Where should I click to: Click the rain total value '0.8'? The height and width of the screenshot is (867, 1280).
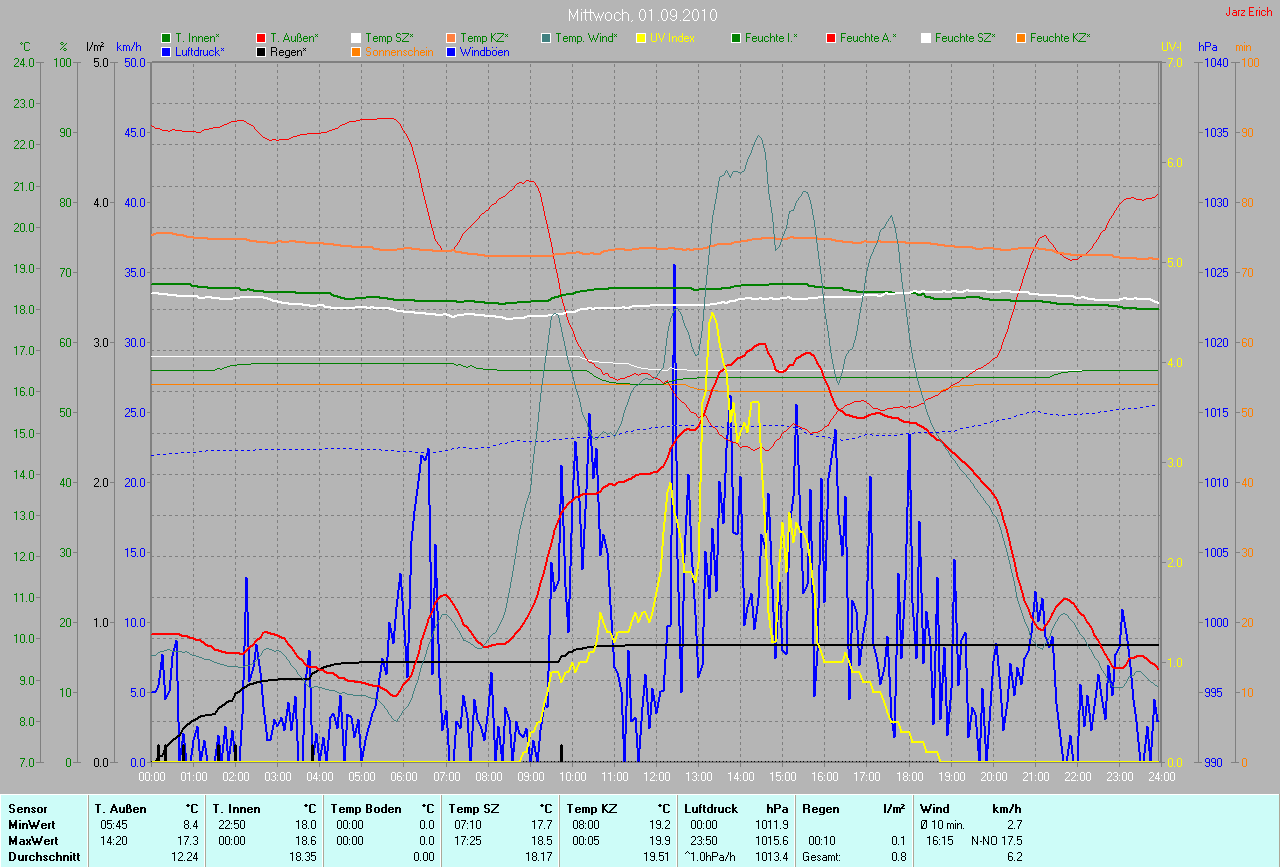(898, 857)
